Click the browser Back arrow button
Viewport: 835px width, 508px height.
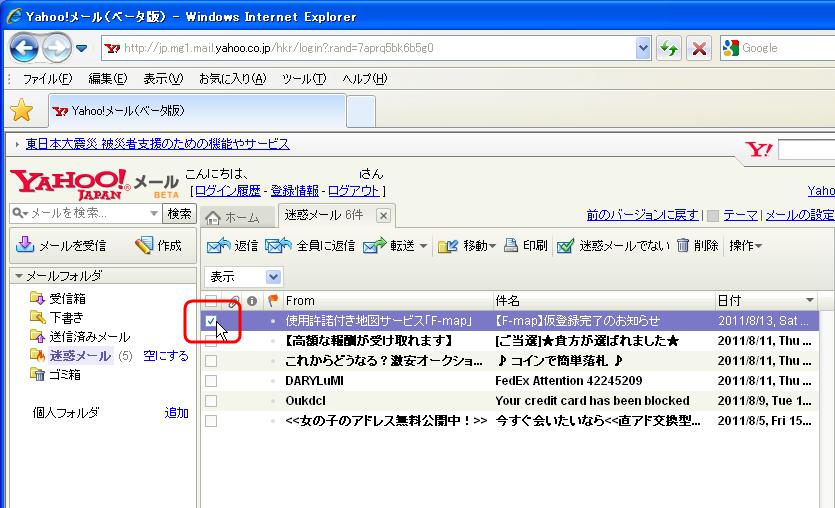[24, 48]
